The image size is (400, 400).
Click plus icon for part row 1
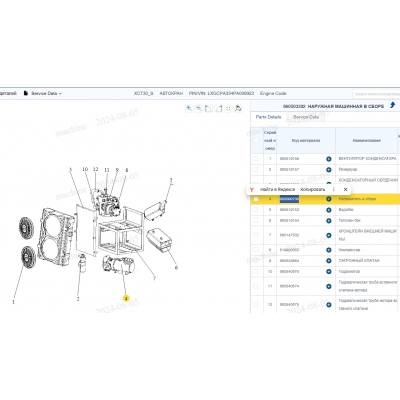tap(329, 159)
